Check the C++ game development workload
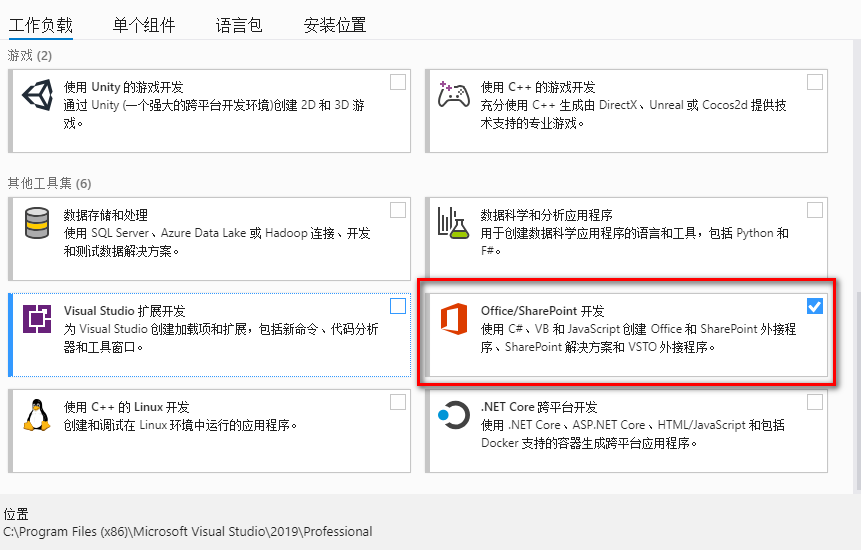The width and height of the screenshot is (861, 550). (x=815, y=82)
